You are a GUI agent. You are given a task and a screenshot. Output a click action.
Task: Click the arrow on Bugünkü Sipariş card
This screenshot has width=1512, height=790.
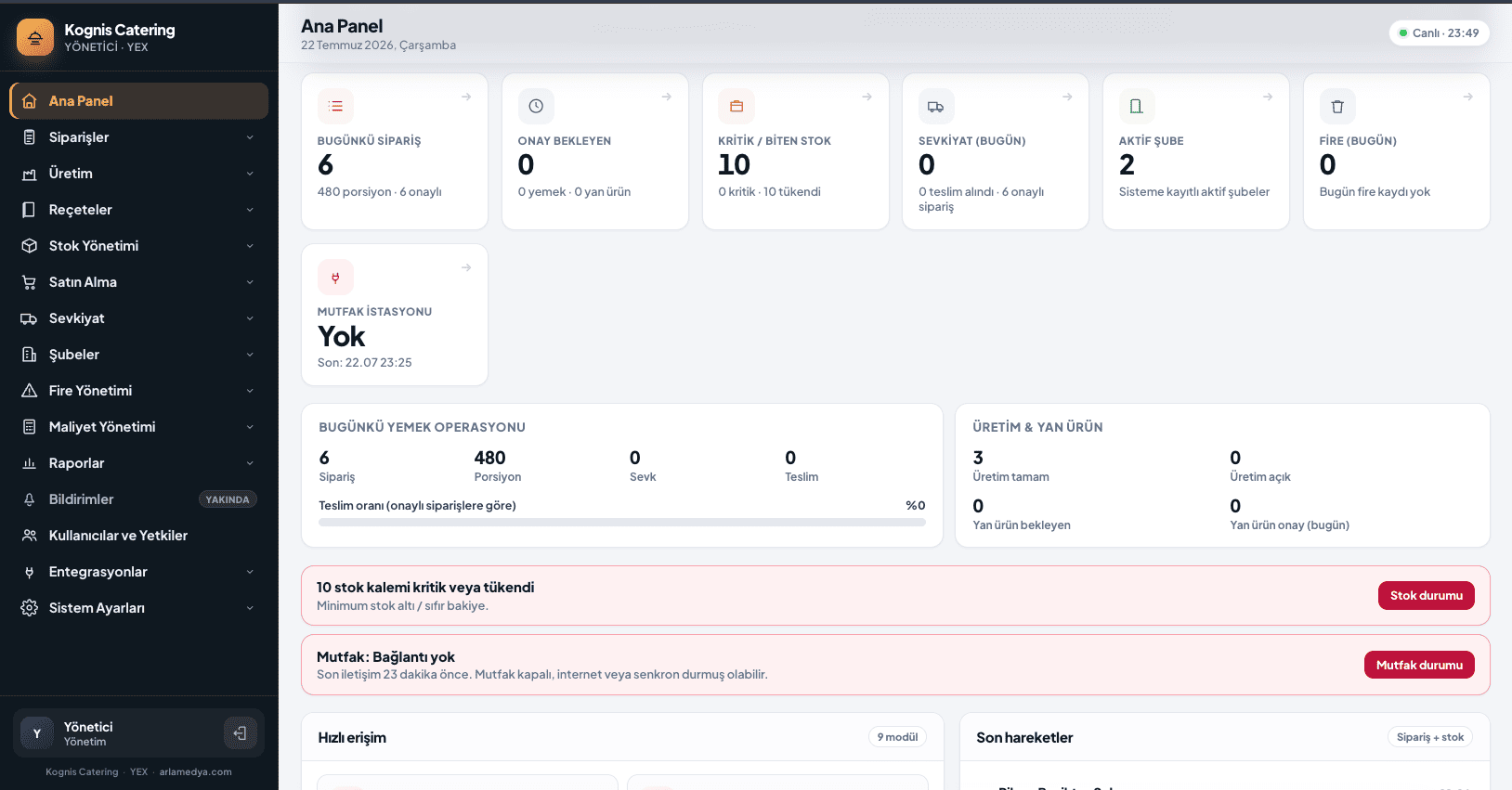(x=466, y=97)
